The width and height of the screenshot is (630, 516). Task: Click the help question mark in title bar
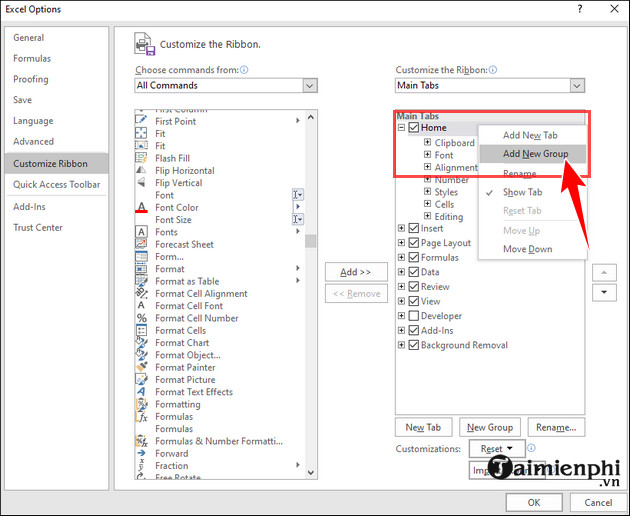579,9
